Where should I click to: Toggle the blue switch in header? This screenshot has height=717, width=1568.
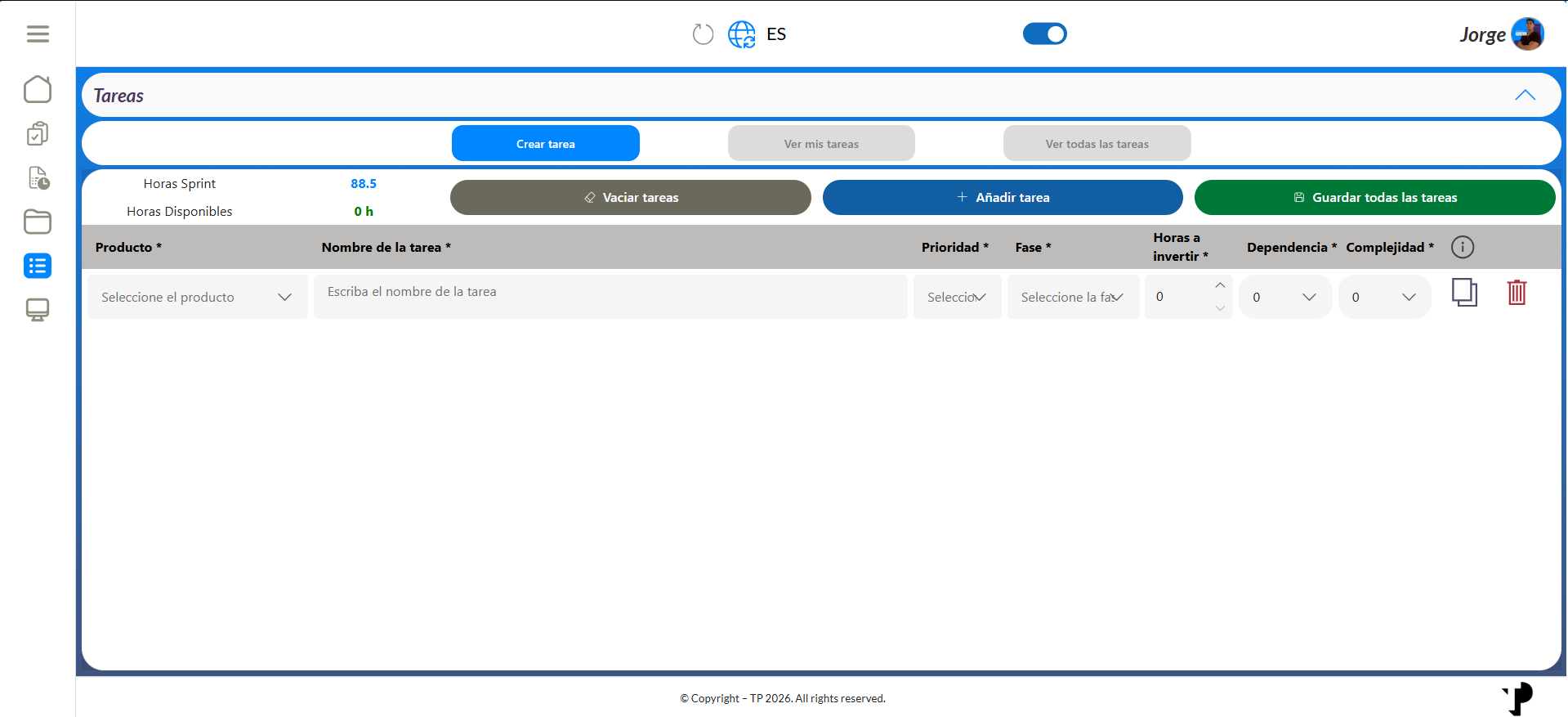point(1045,34)
